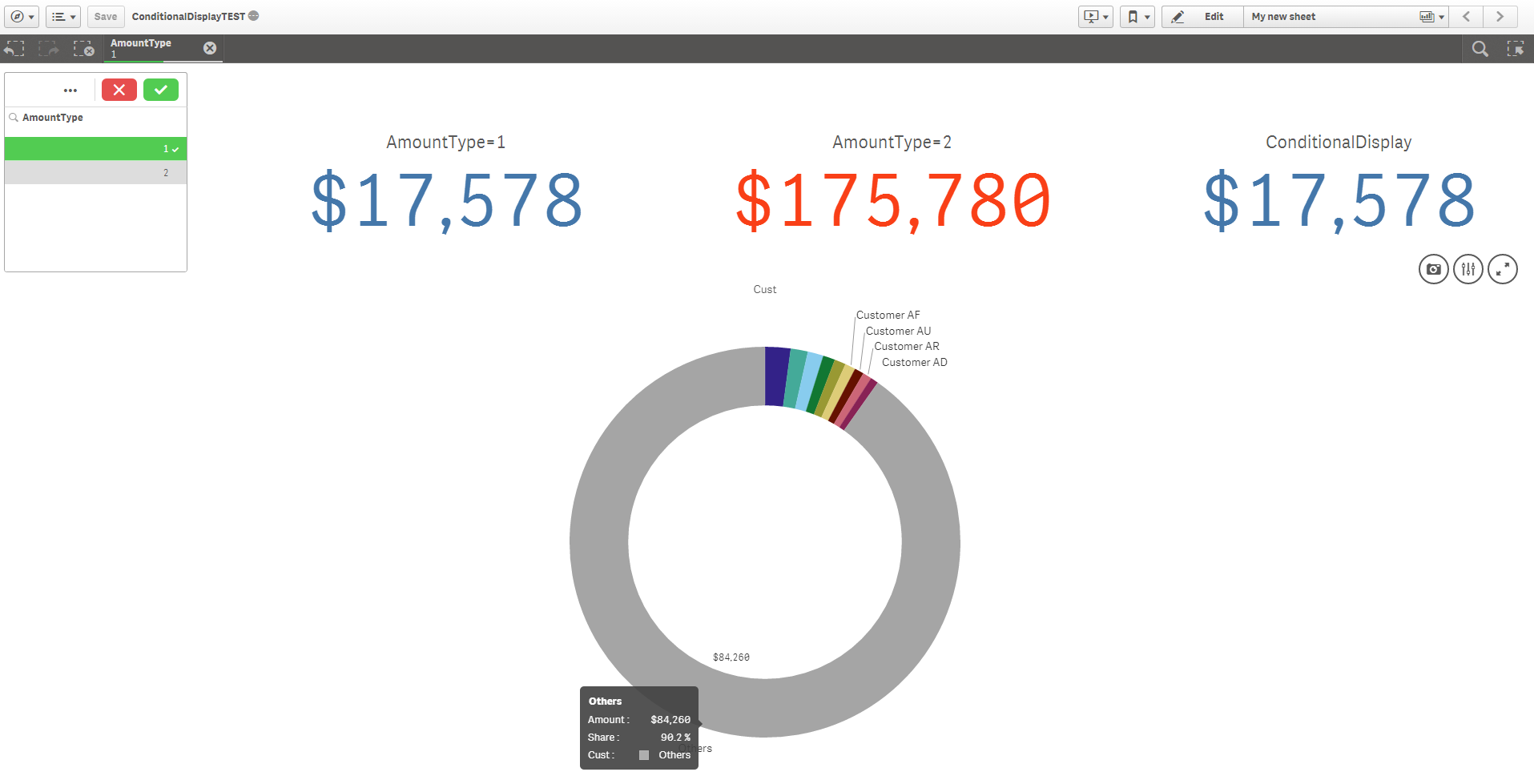This screenshot has height=784, width=1534.
Task: Open the storytelling presentation dropdown
Action: (x=1095, y=16)
